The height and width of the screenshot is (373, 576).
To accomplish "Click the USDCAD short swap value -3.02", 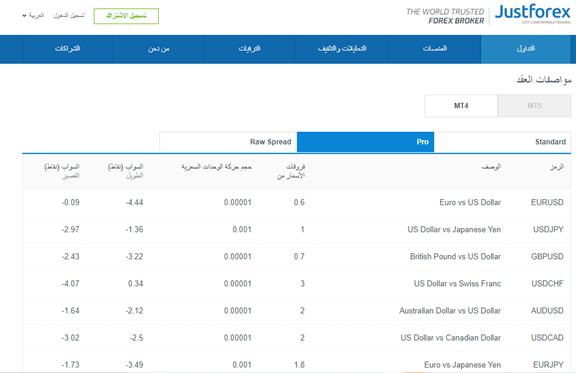I will pyautogui.click(x=71, y=338).
